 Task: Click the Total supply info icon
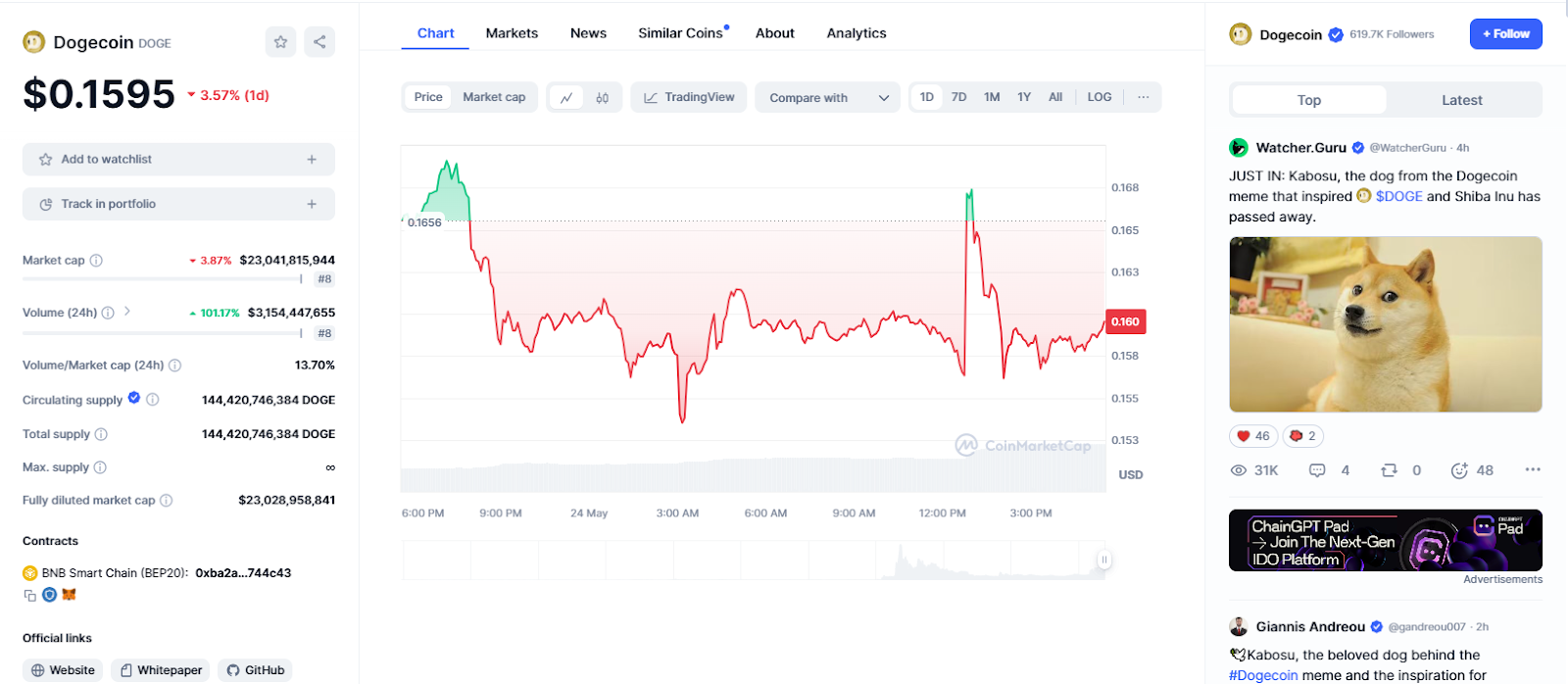(x=101, y=434)
